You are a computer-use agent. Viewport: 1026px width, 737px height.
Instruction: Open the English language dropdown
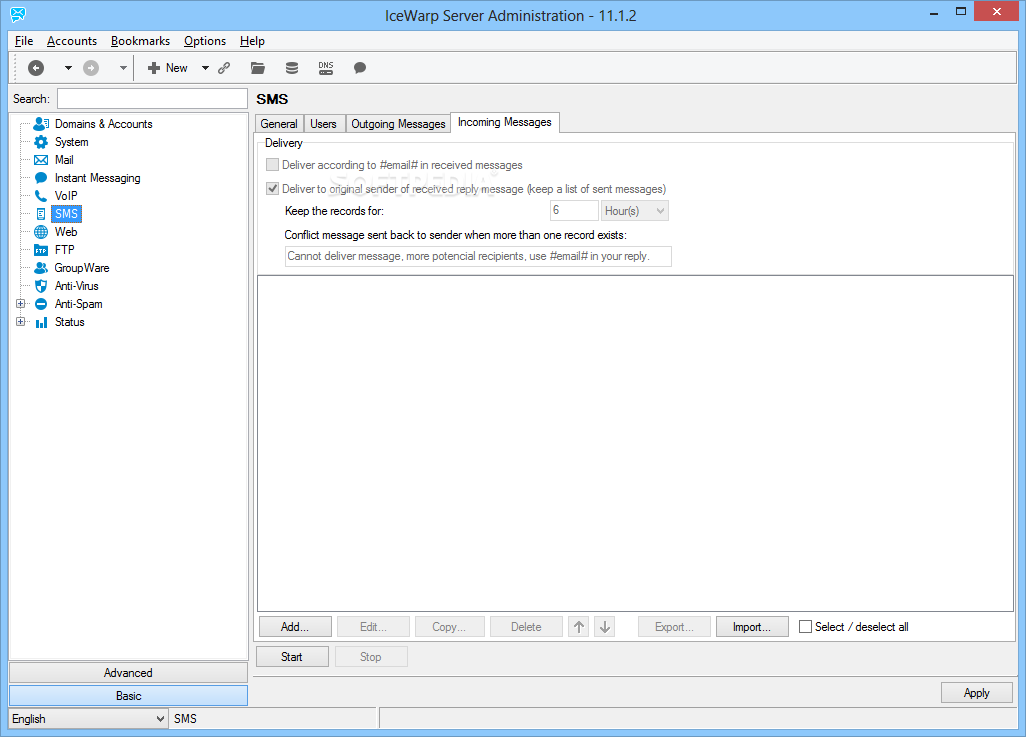[88, 719]
